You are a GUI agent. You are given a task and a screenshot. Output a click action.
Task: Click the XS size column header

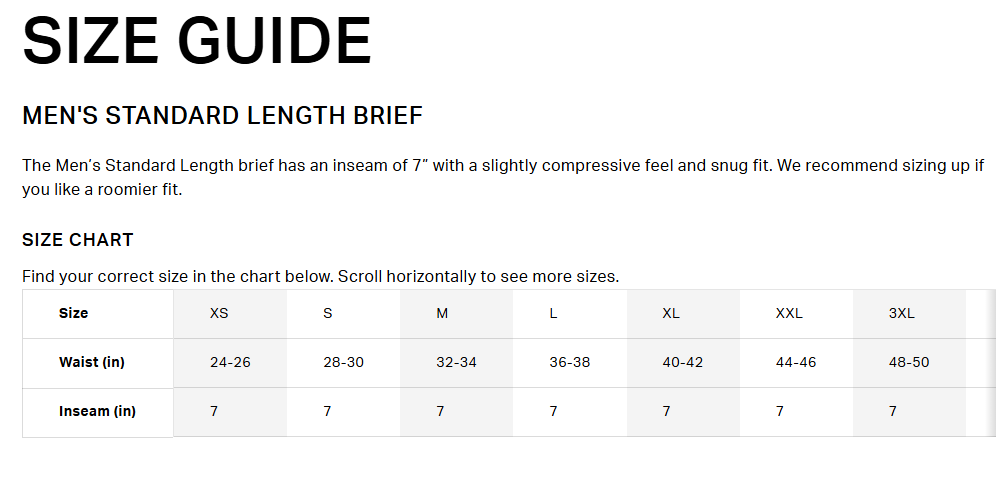[219, 313]
